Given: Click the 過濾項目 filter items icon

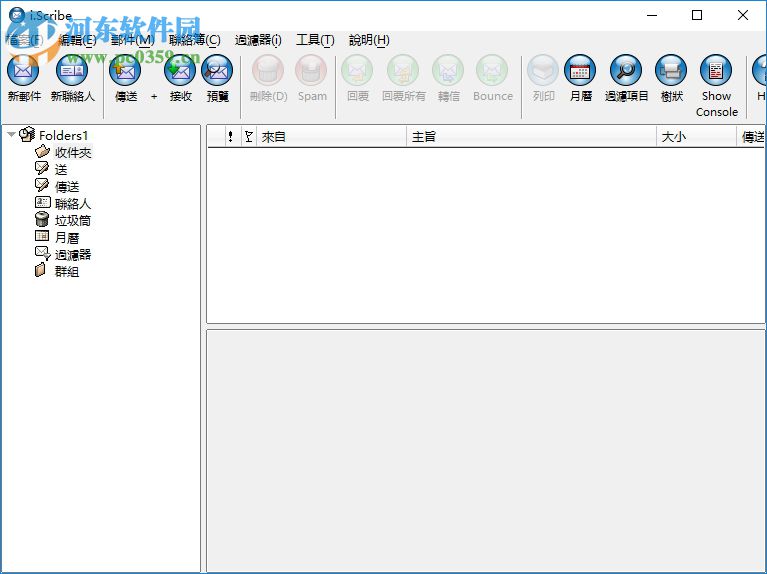Looking at the screenshot, I should 626,71.
